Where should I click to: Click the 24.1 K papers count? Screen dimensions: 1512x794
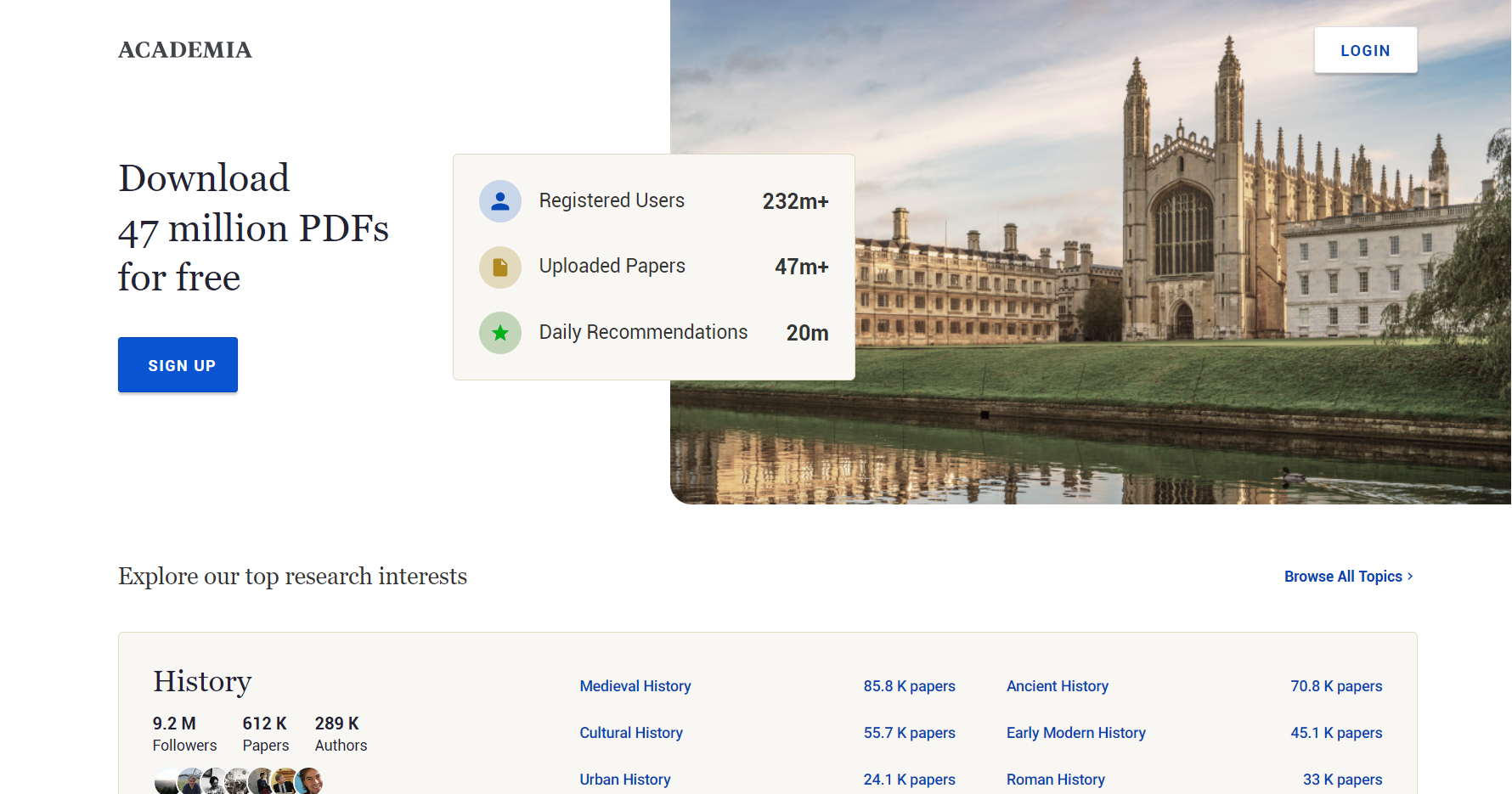coord(910,780)
